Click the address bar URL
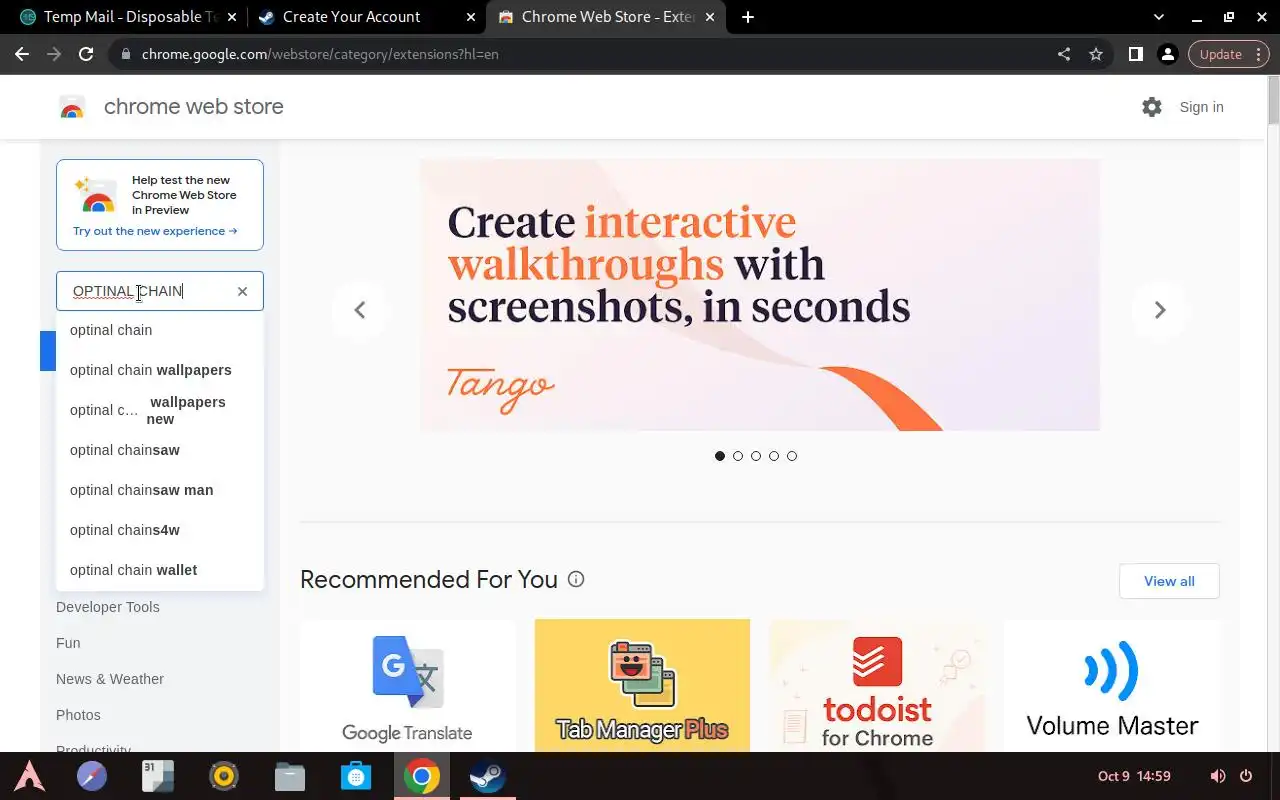This screenshot has width=1280, height=800. click(x=320, y=54)
